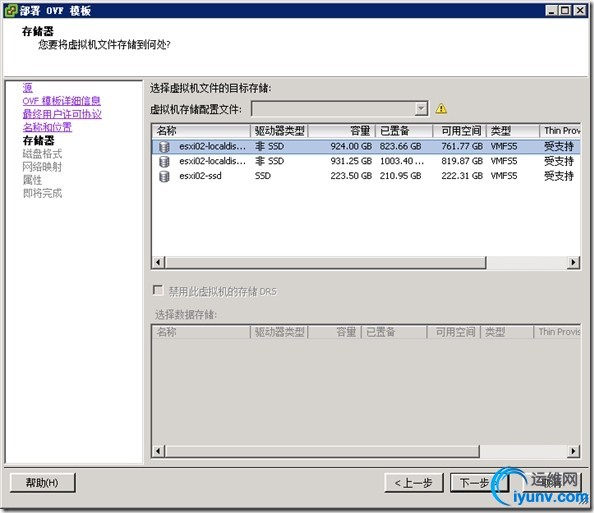The image size is (594, 513).
Task: Select the datastore with 924.00 GB capacity
Action: [366, 147]
